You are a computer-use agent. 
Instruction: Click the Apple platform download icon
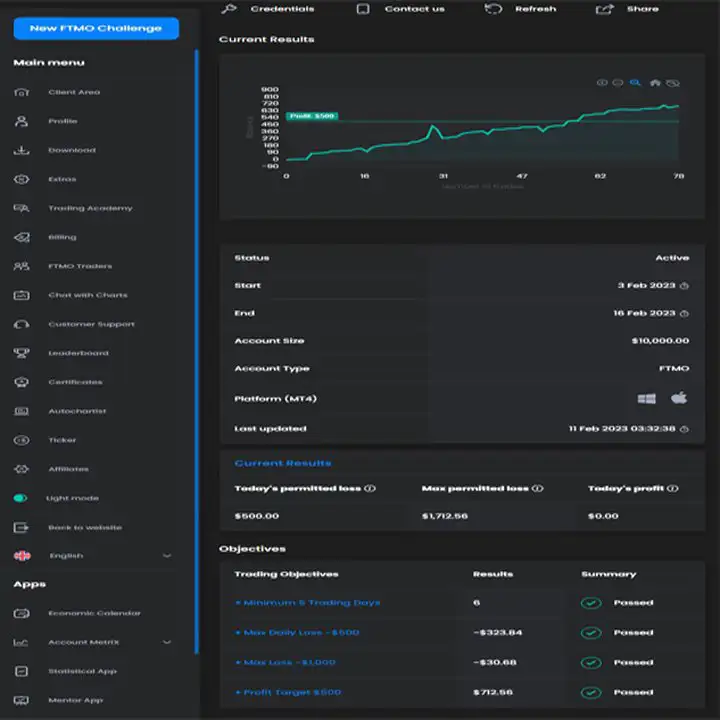tap(679, 398)
